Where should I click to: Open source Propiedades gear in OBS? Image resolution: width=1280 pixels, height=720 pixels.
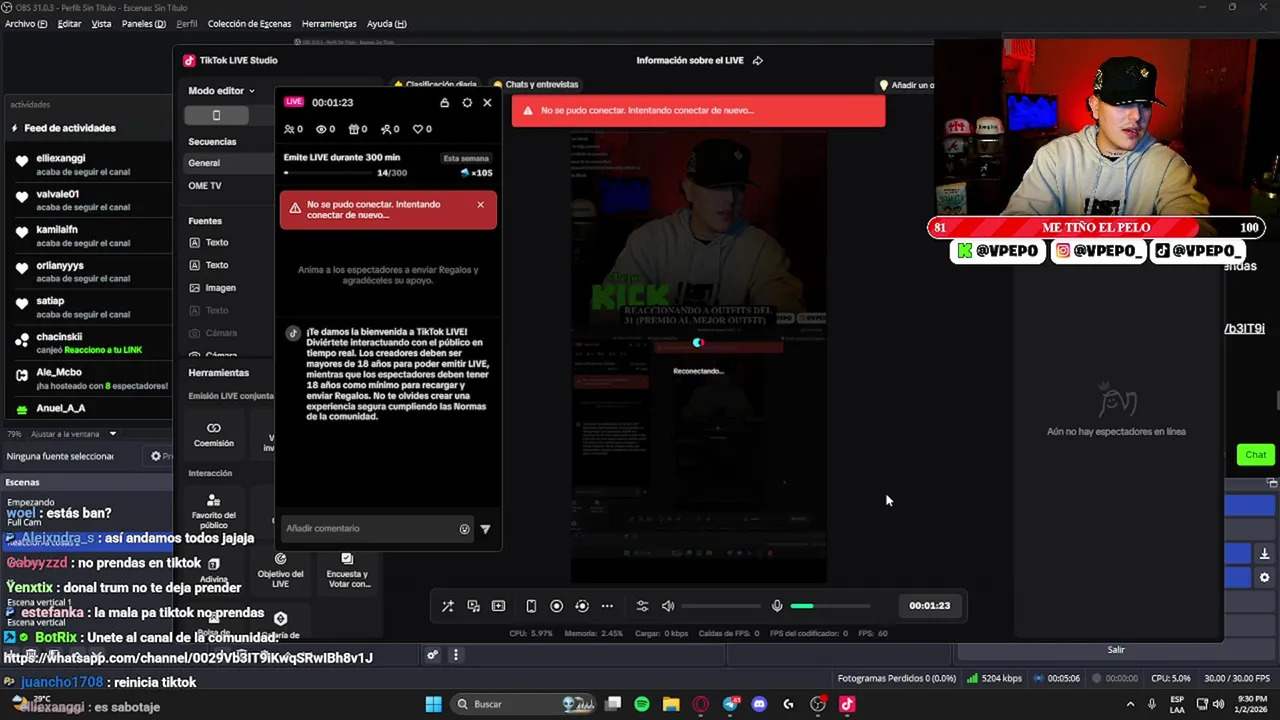tap(156, 456)
